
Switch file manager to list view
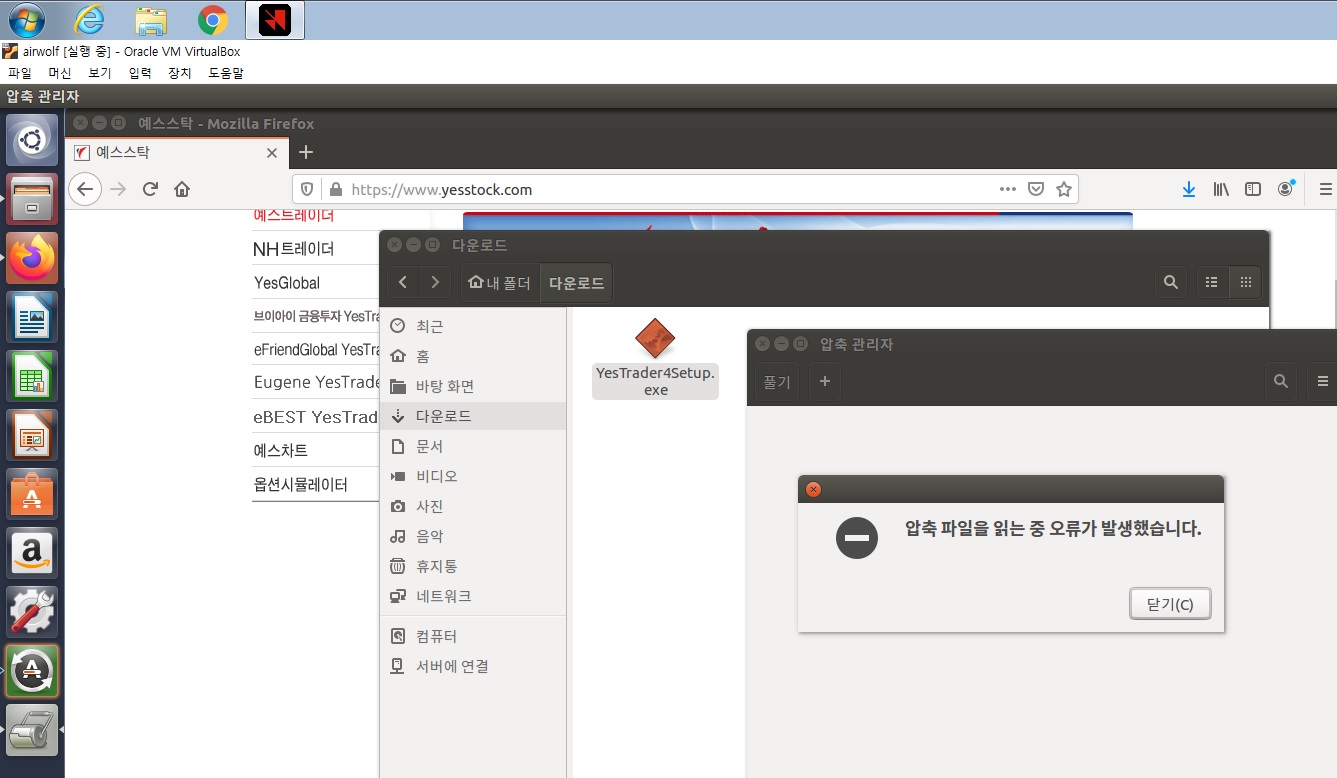[x=1212, y=283]
